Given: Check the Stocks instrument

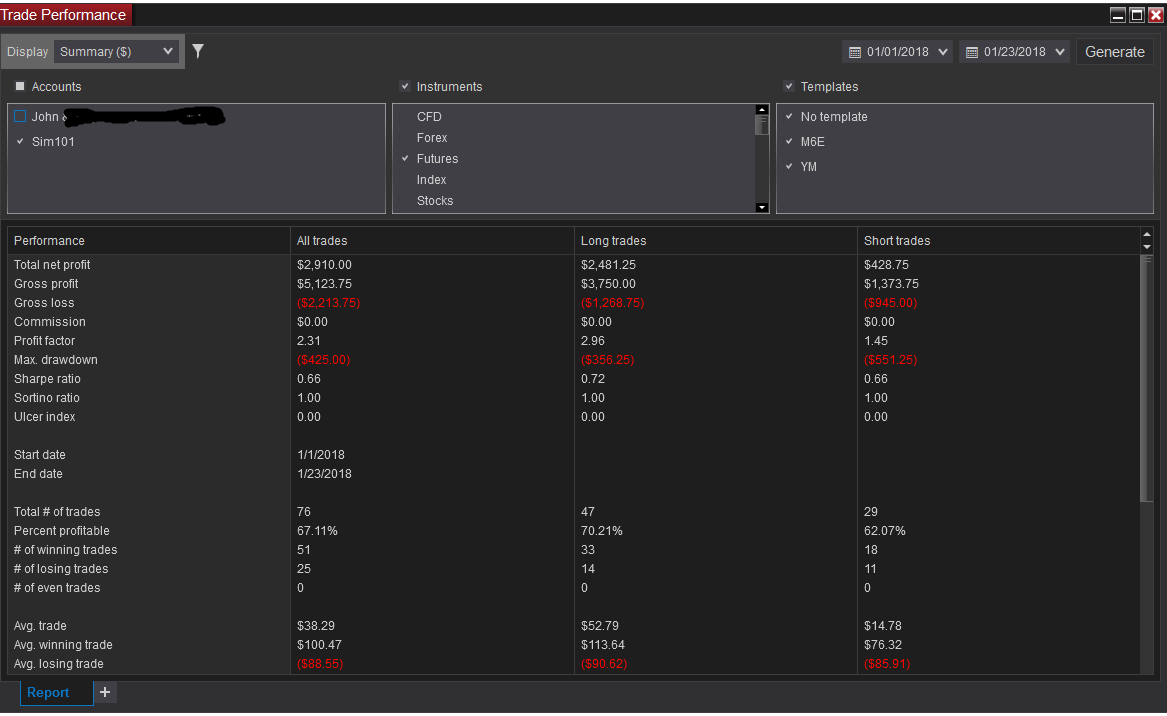Looking at the screenshot, I should 405,200.
